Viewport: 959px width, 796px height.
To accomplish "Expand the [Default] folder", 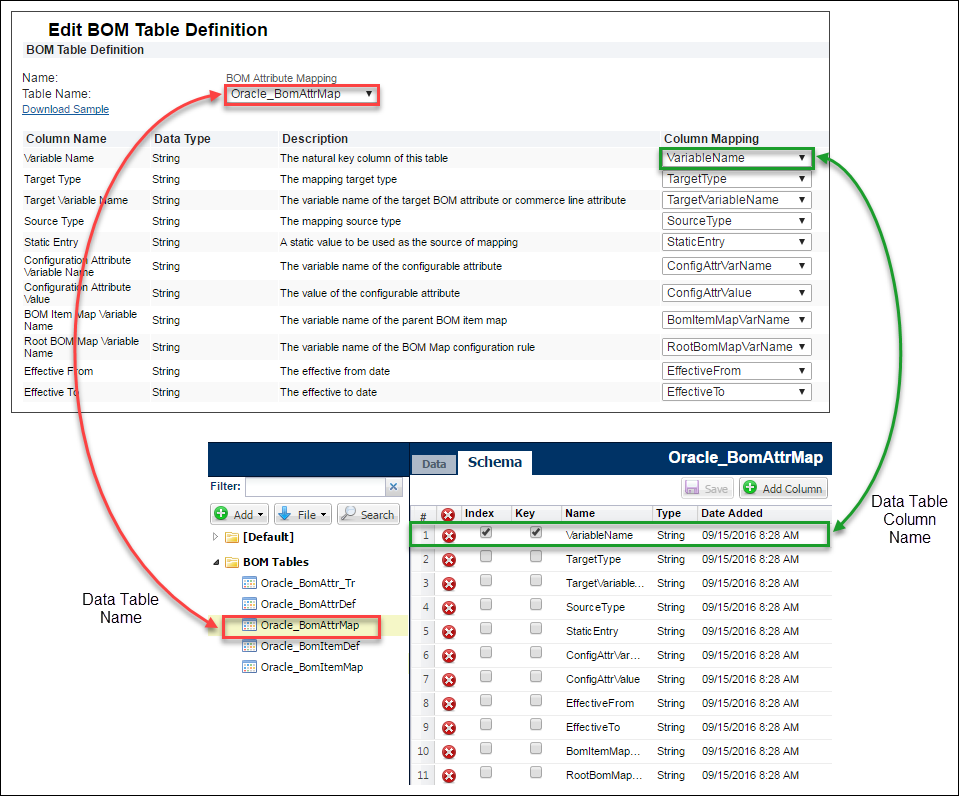I will tap(216, 537).
